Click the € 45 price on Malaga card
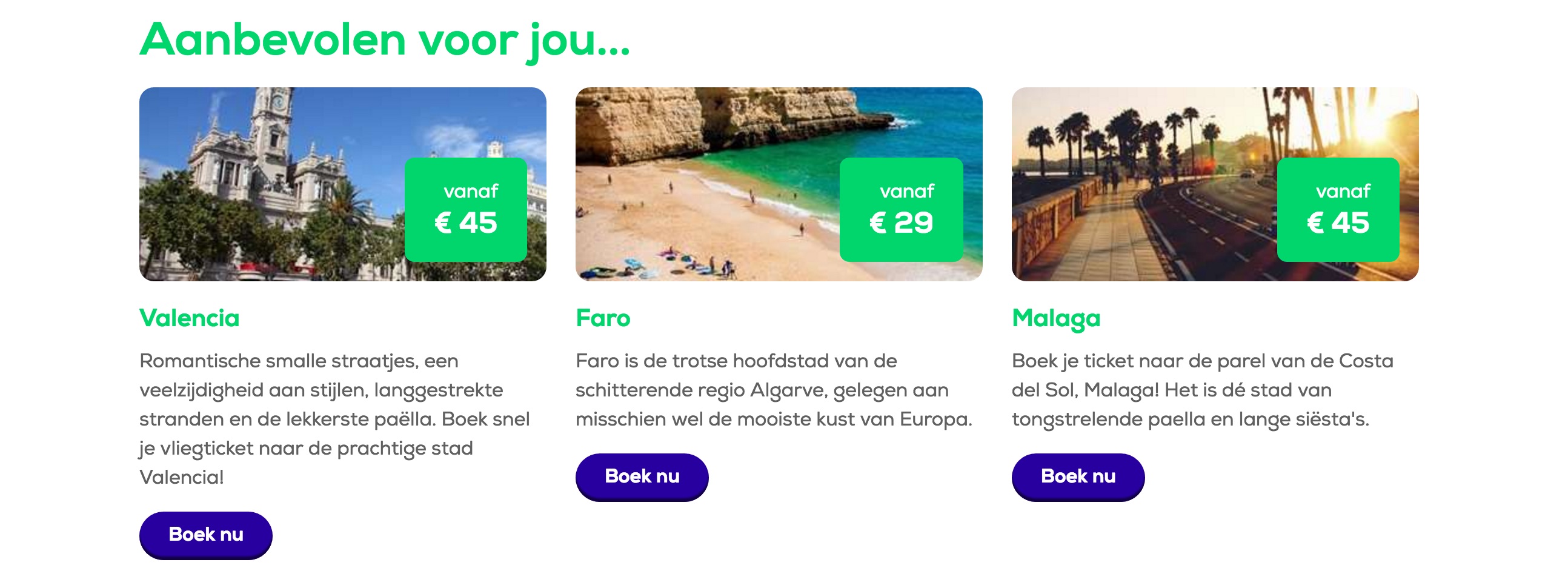This screenshot has height=588, width=1568. (x=1338, y=223)
